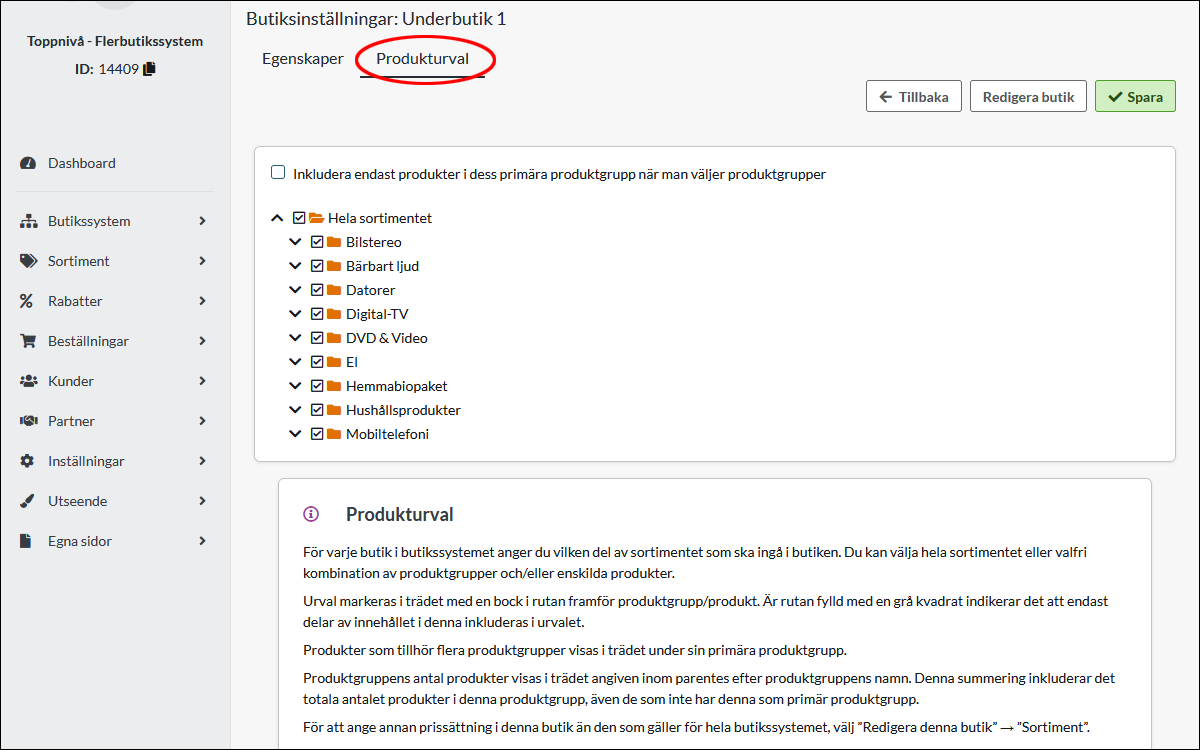Click the El folder icon
The height and width of the screenshot is (750, 1200).
(x=334, y=362)
